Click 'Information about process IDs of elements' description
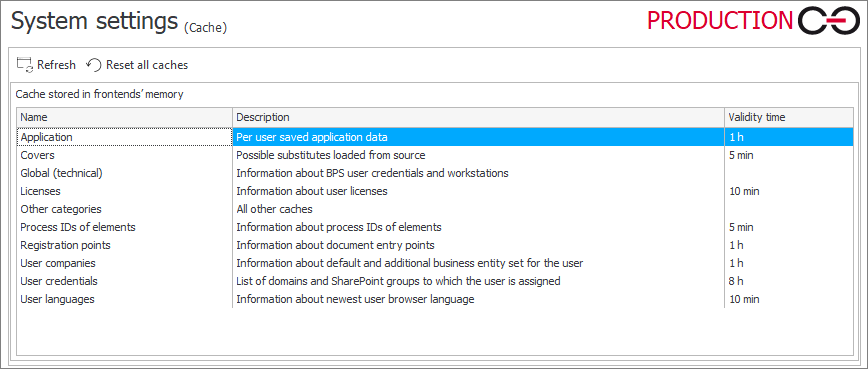 pyautogui.click(x=339, y=227)
